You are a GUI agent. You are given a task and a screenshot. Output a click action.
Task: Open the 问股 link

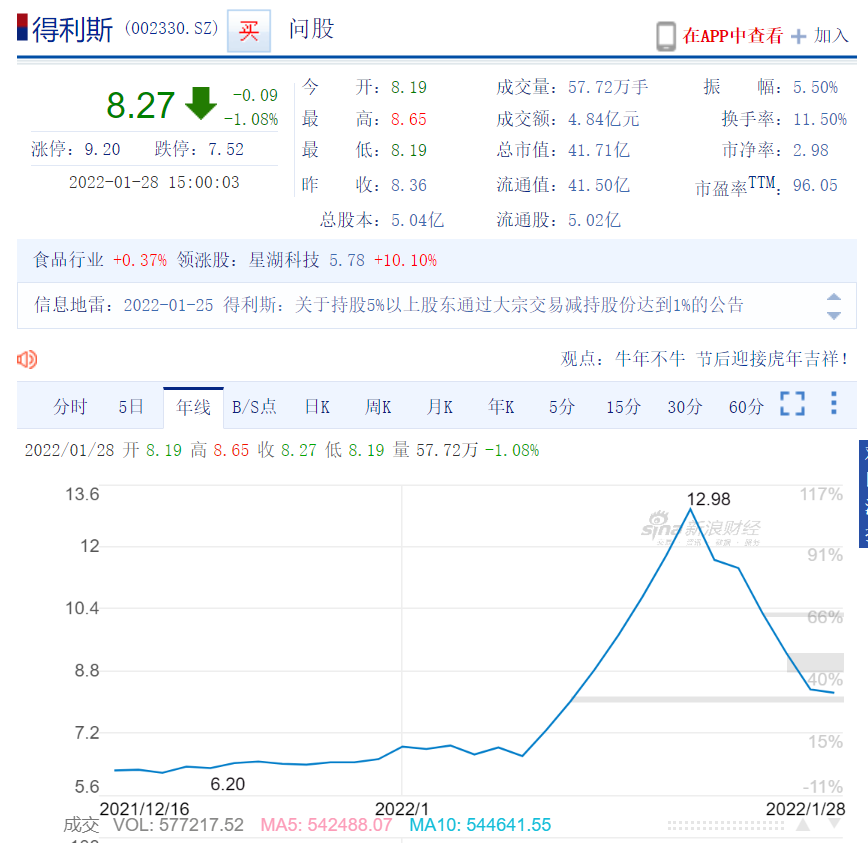pyautogui.click(x=312, y=29)
